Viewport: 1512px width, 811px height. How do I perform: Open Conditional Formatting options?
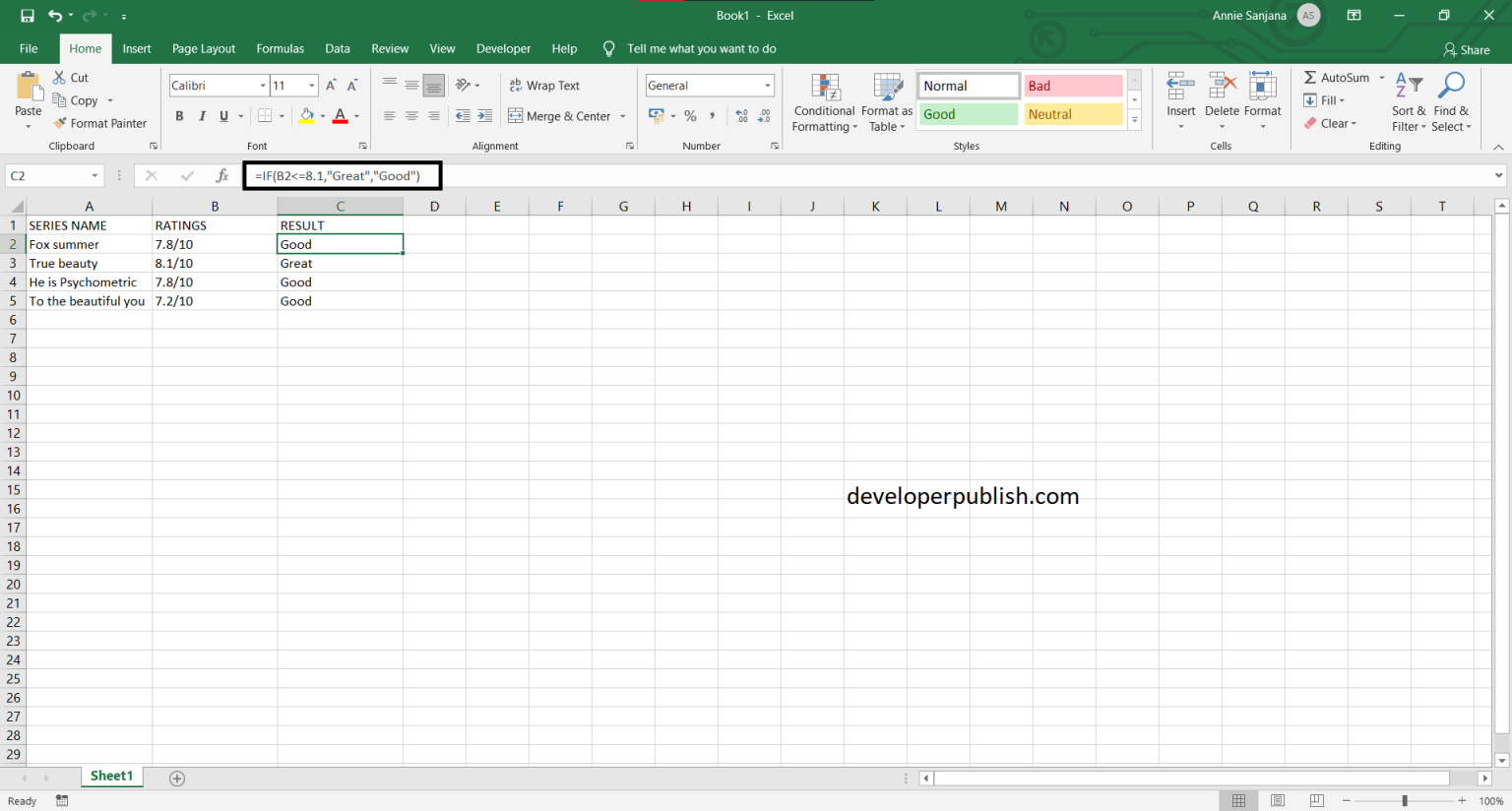tap(824, 102)
